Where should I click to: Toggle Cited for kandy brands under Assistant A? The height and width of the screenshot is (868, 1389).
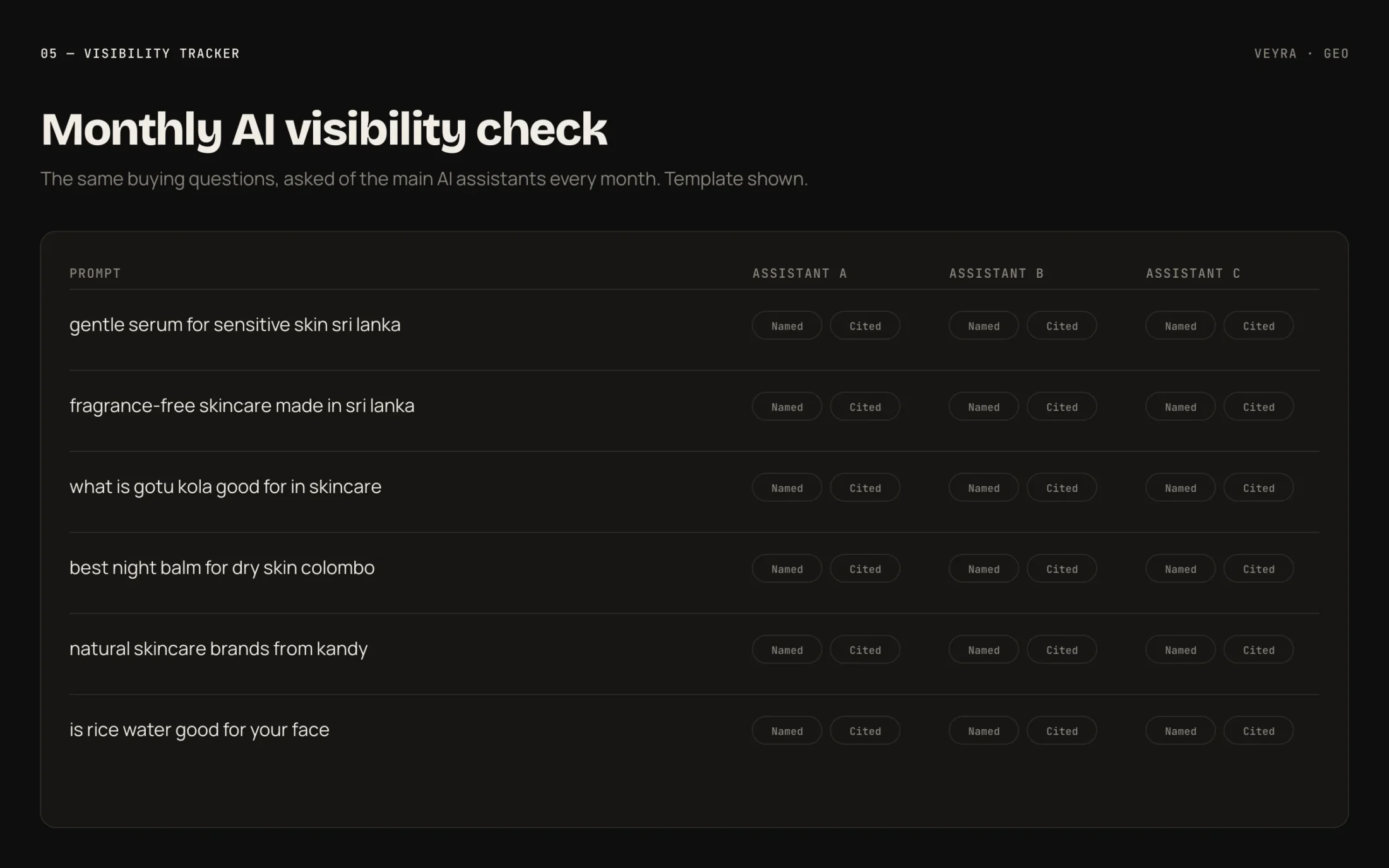coord(865,649)
